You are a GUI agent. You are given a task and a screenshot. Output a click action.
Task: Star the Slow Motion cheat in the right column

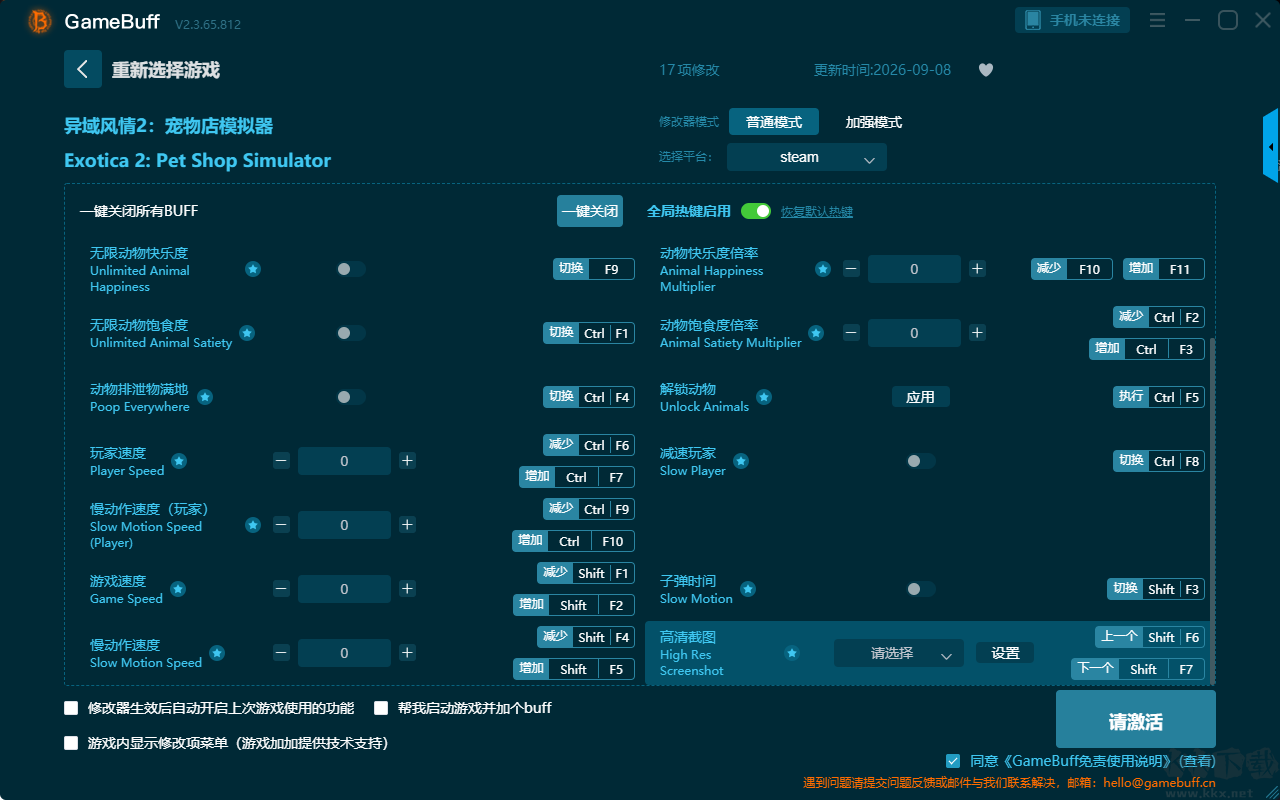click(x=748, y=589)
